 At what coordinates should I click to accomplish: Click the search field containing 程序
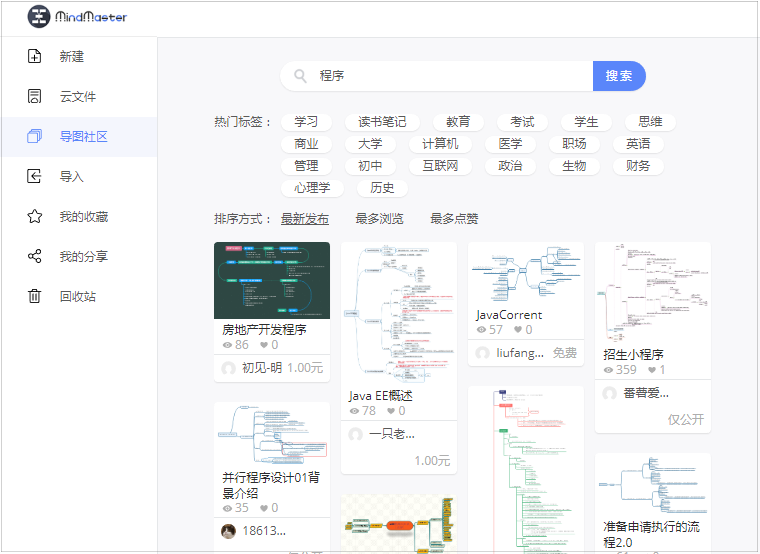(x=450, y=76)
